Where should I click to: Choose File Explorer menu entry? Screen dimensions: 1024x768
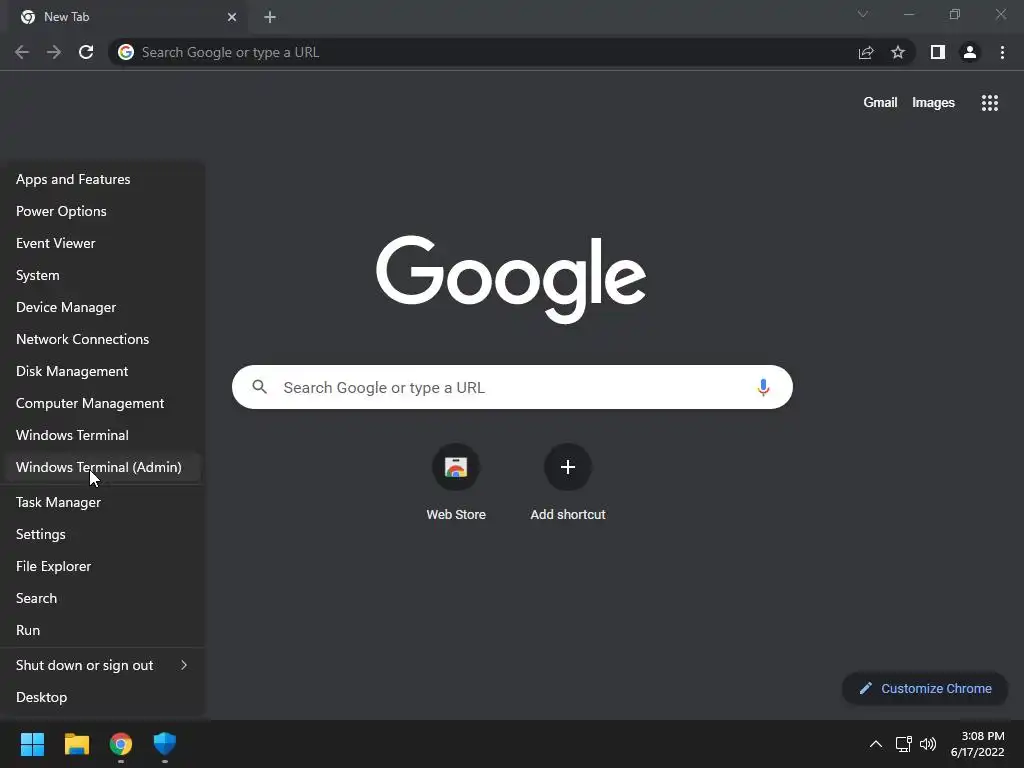[x=103, y=566]
